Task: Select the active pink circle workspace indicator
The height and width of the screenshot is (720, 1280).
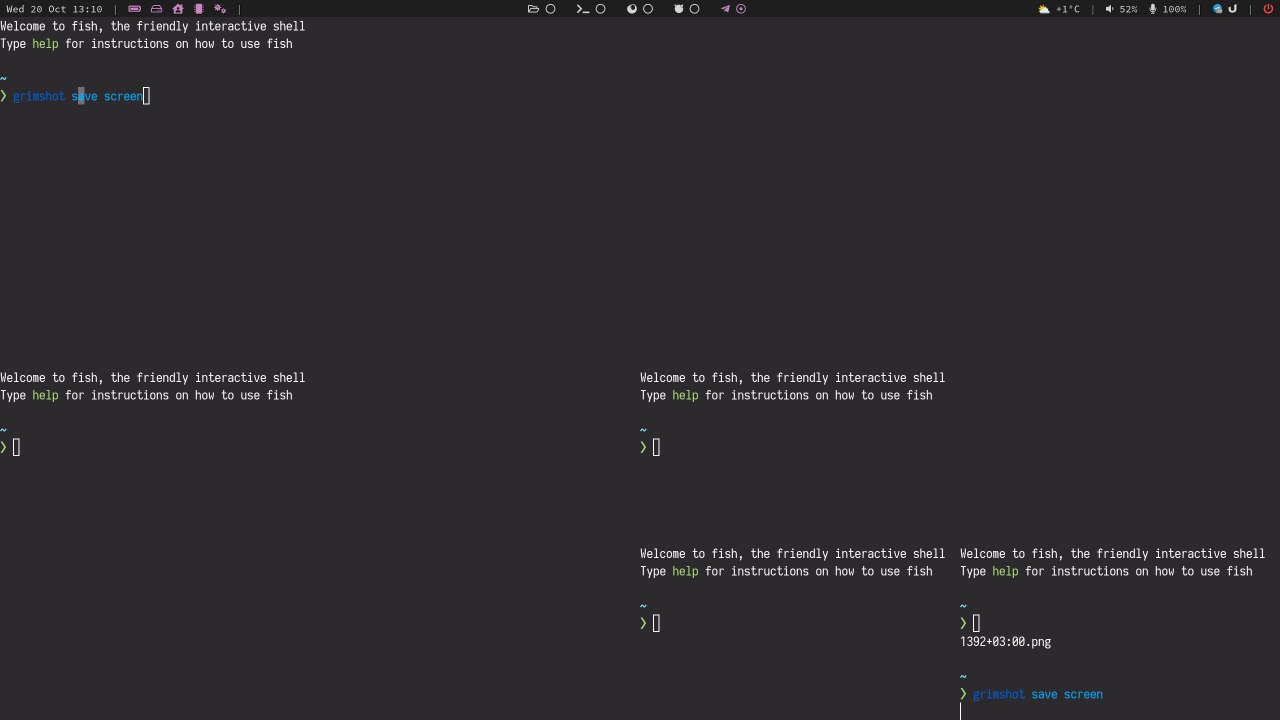Action: [x=741, y=9]
